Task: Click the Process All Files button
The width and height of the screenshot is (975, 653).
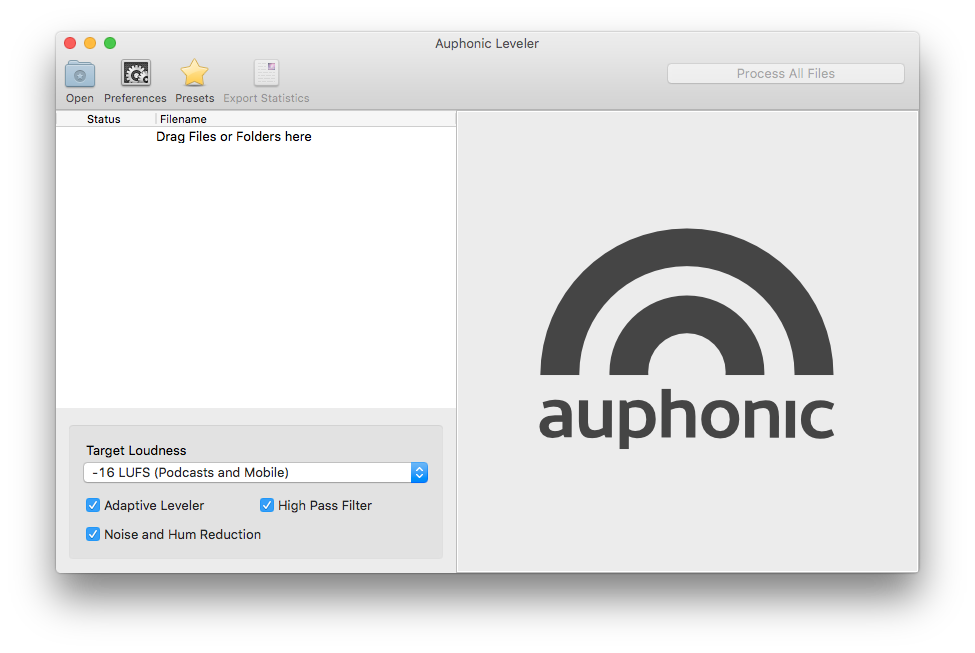Action: tap(785, 73)
